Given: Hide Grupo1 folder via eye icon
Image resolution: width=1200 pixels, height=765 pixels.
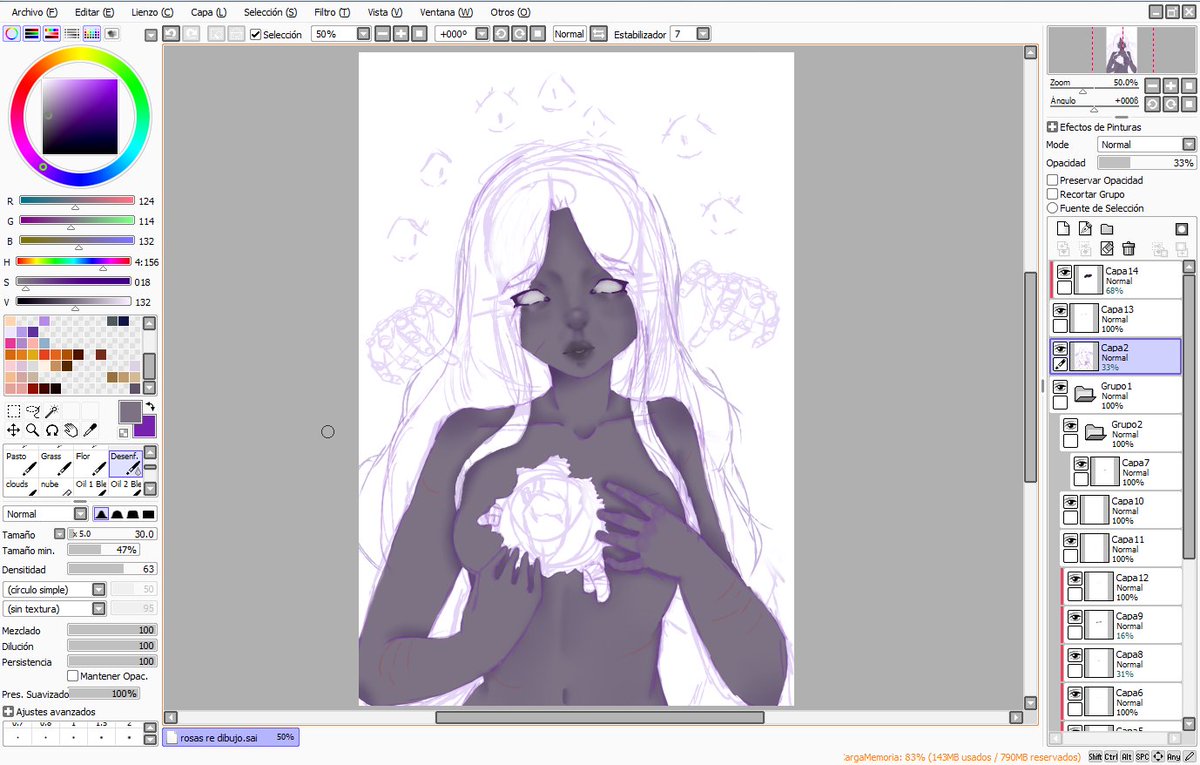Looking at the screenshot, I should pyautogui.click(x=1060, y=387).
